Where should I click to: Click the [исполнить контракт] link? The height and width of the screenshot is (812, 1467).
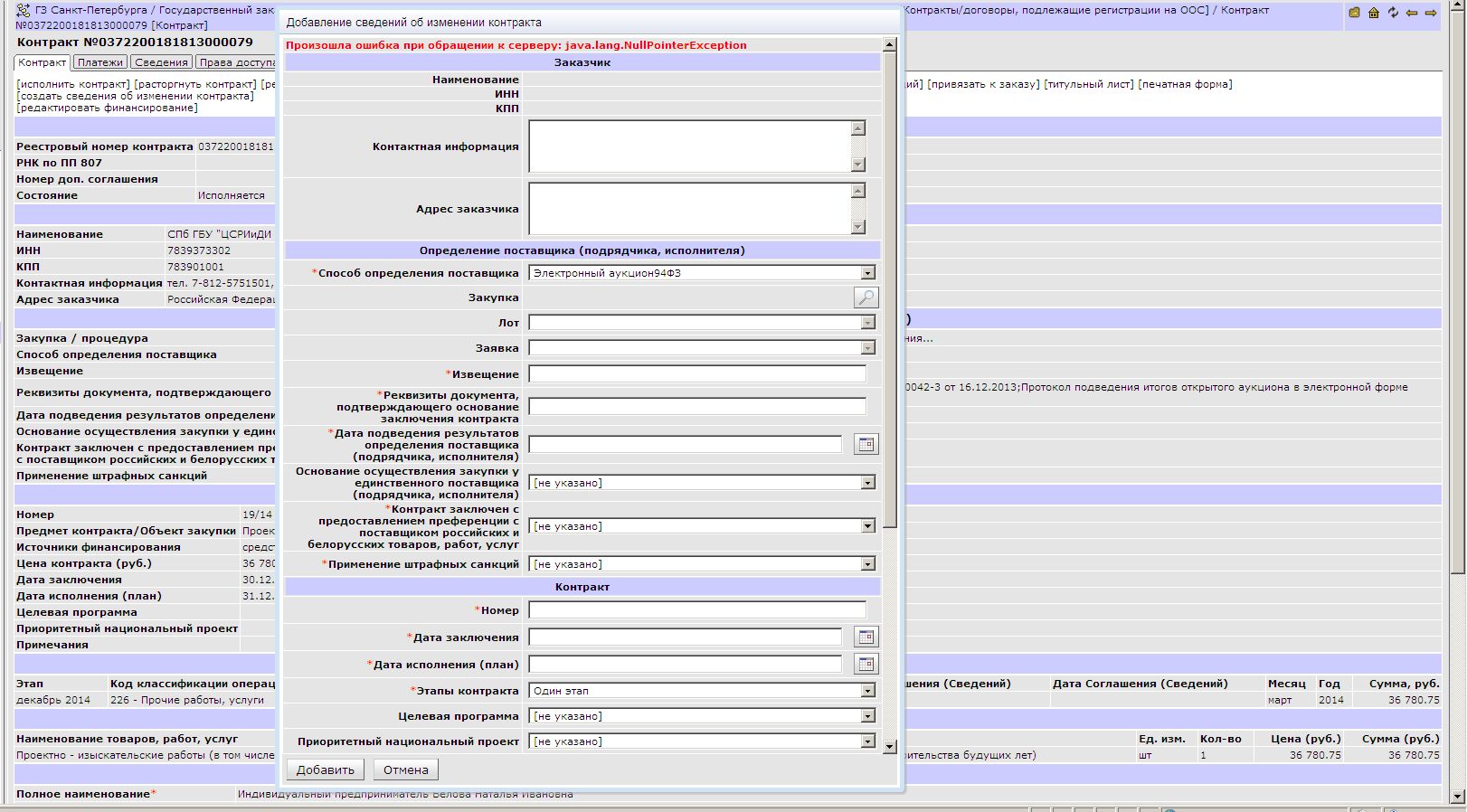pyautogui.click(x=73, y=84)
